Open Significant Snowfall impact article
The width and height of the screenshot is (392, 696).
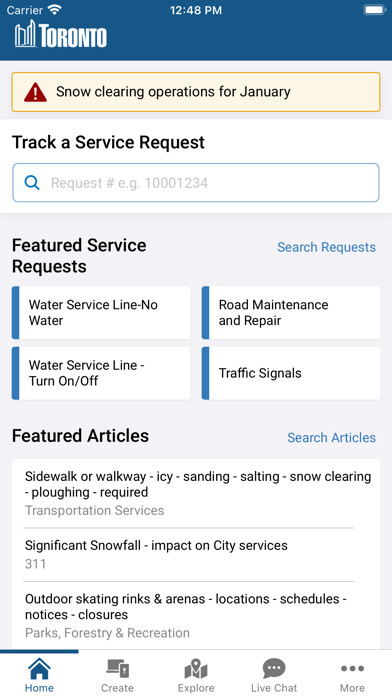tap(196, 554)
